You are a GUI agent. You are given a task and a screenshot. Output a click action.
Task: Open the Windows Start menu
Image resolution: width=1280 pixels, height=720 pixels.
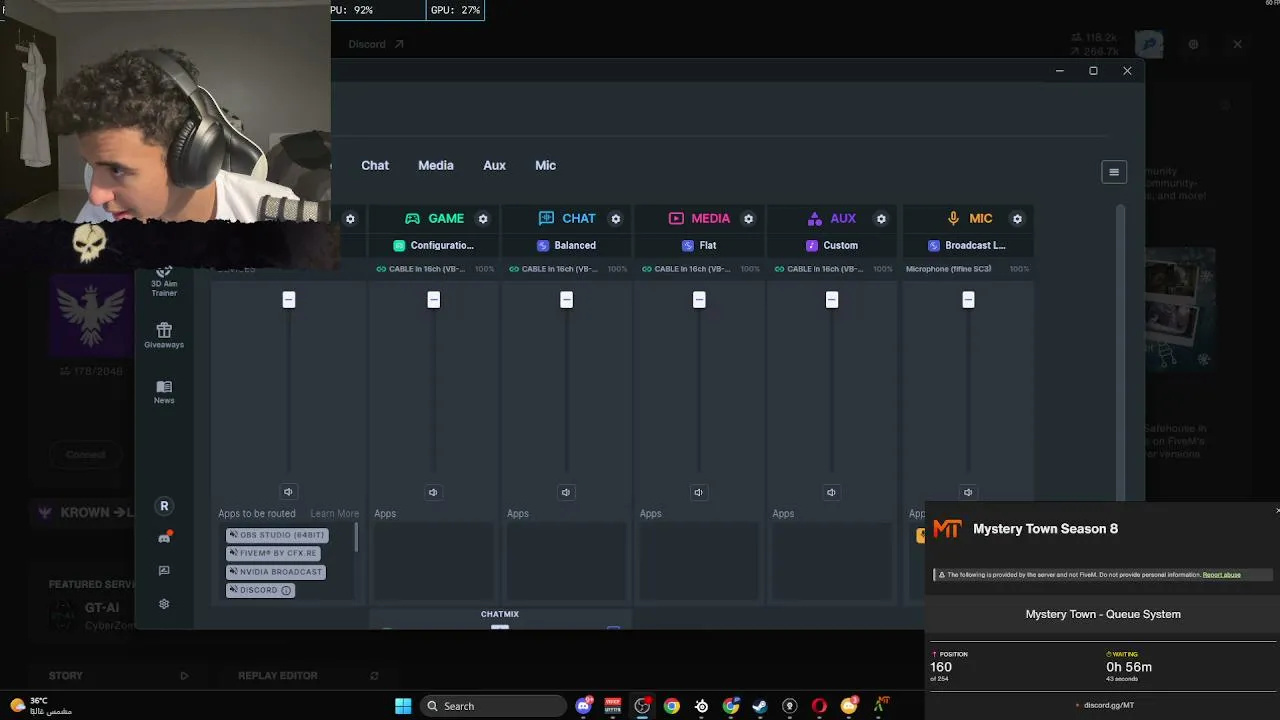click(x=403, y=706)
